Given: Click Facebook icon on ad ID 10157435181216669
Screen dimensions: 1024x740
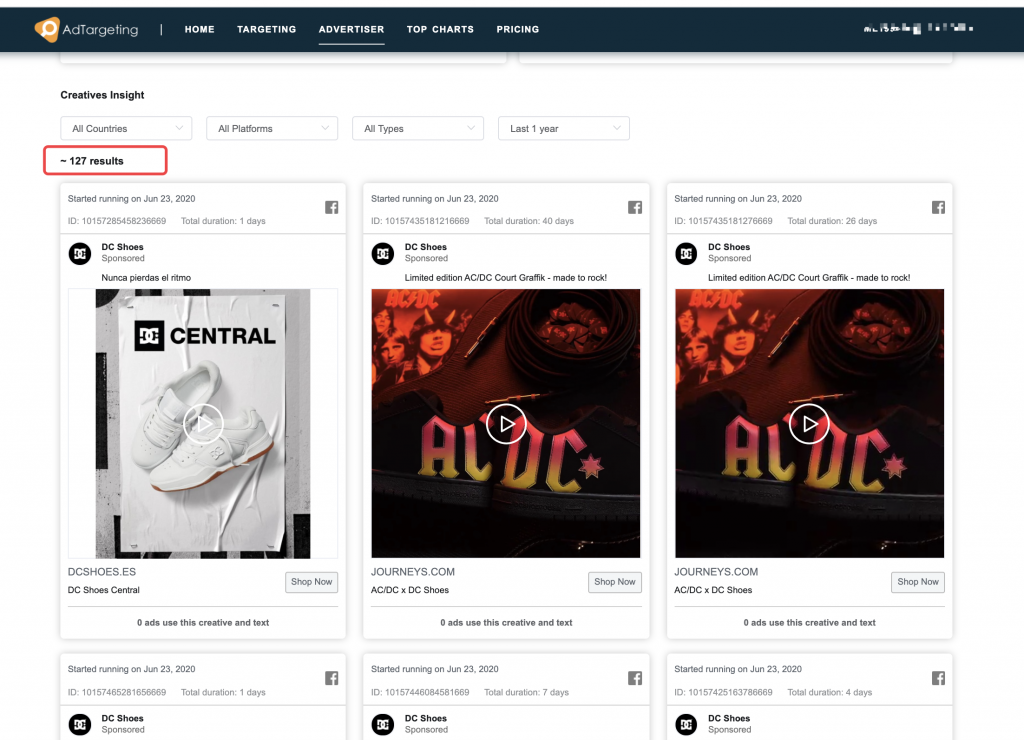Looking at the screenshot, I should point(635,208).
